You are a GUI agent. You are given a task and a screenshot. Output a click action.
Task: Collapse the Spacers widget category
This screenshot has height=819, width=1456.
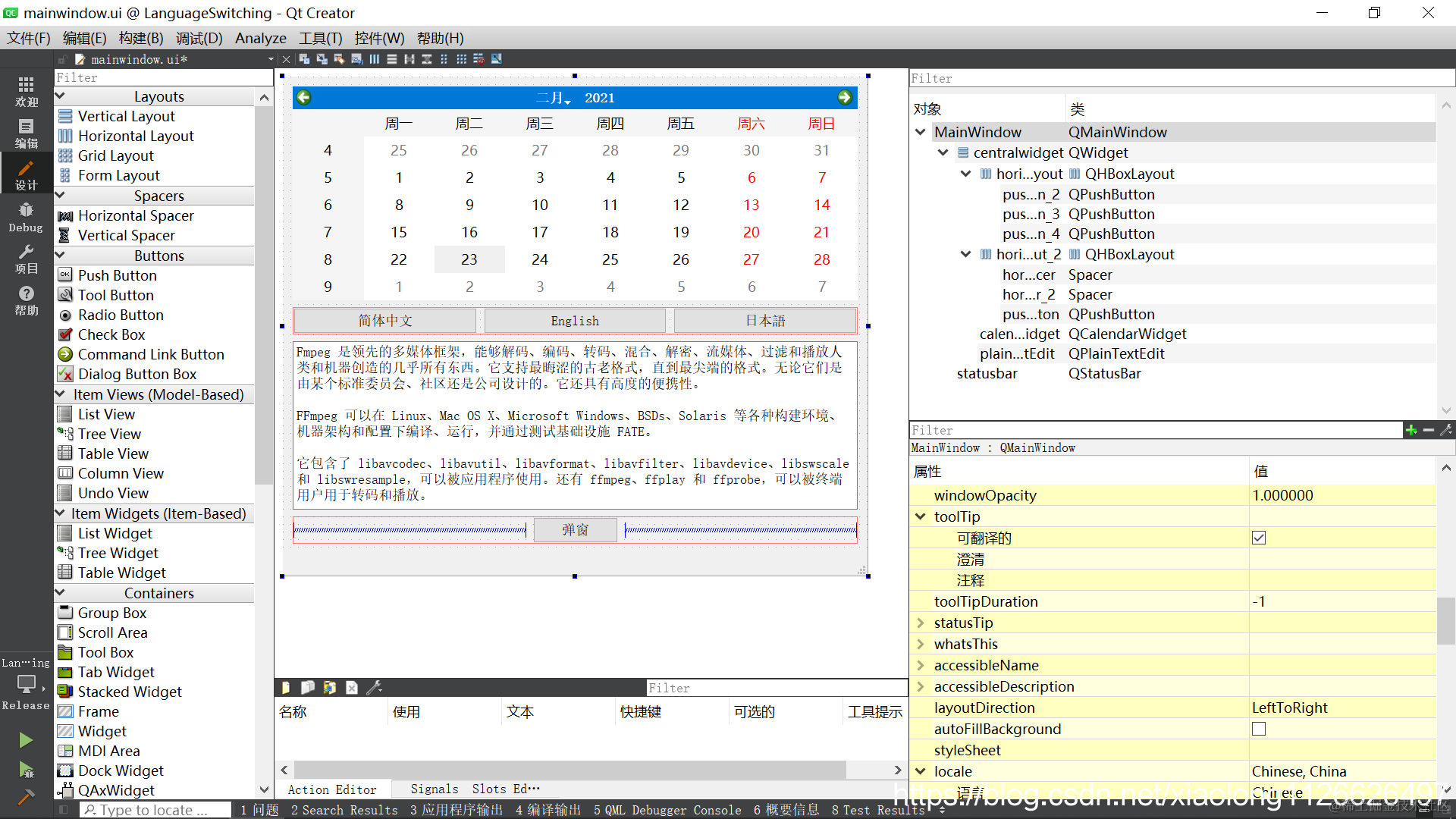(x=61, y=196)
